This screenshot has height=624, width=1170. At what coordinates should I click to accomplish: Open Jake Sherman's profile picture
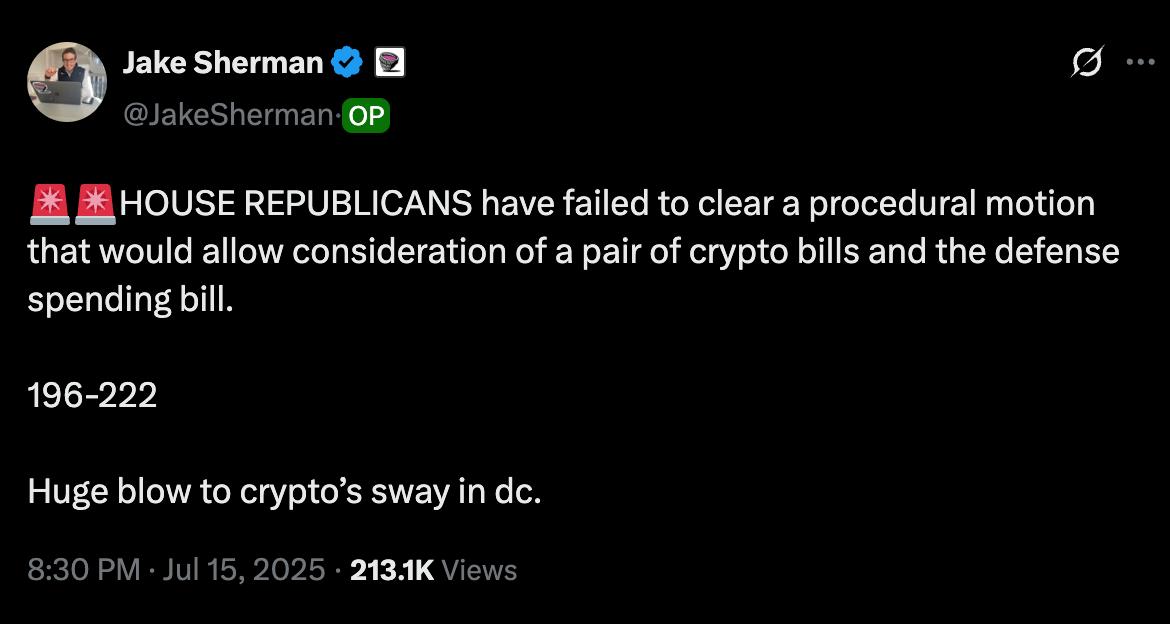tap(67, 82)
